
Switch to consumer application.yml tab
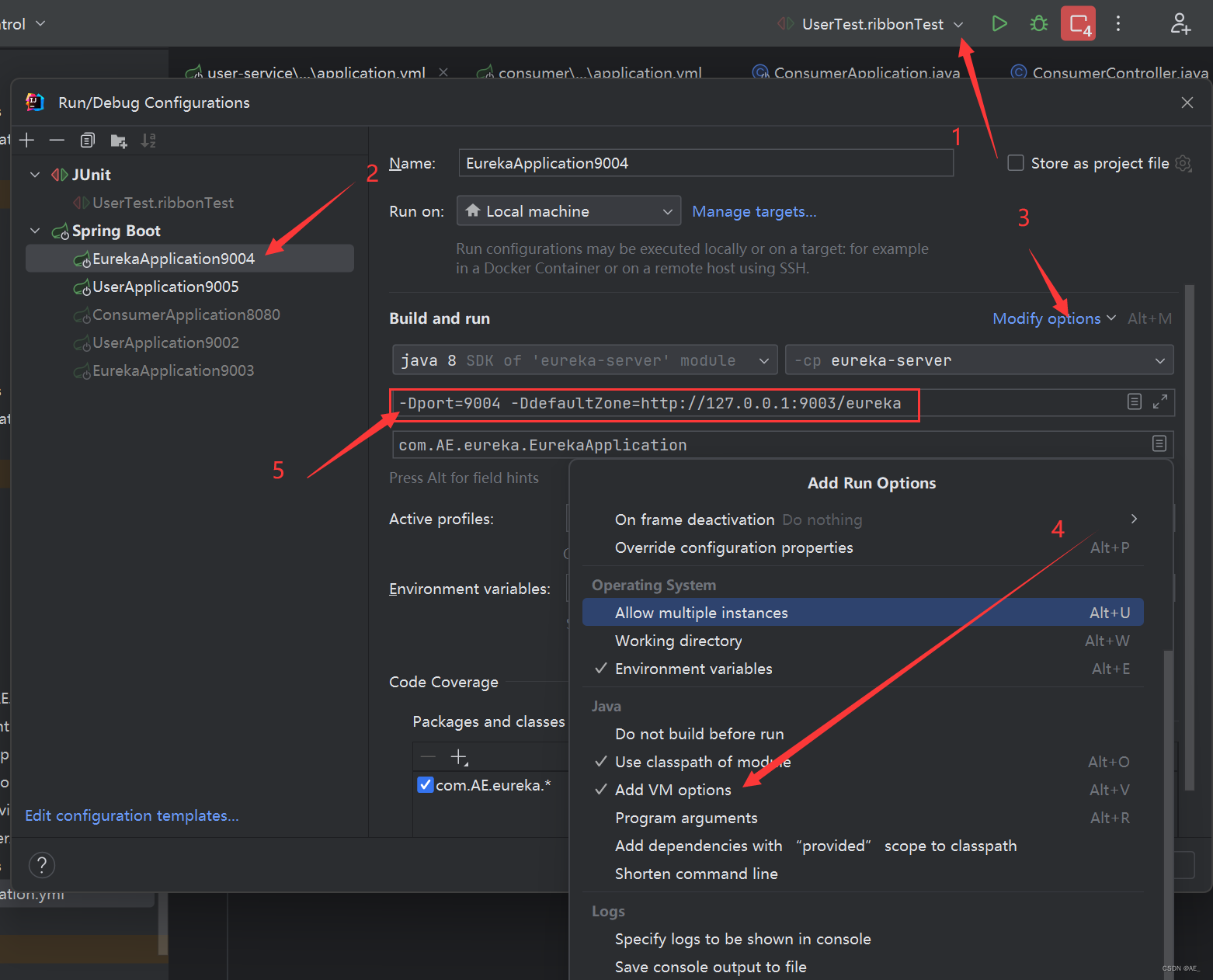(590, 72)
